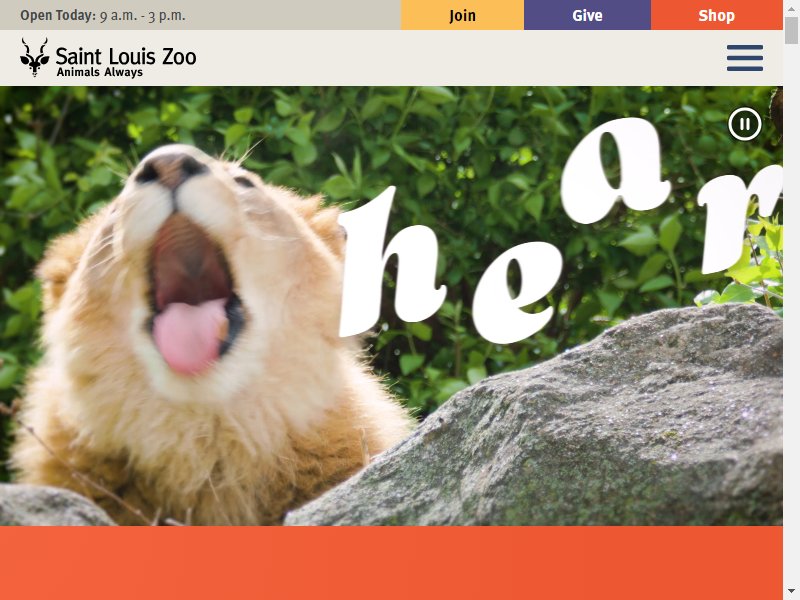Click the white letter 'e' overlay

515,292
